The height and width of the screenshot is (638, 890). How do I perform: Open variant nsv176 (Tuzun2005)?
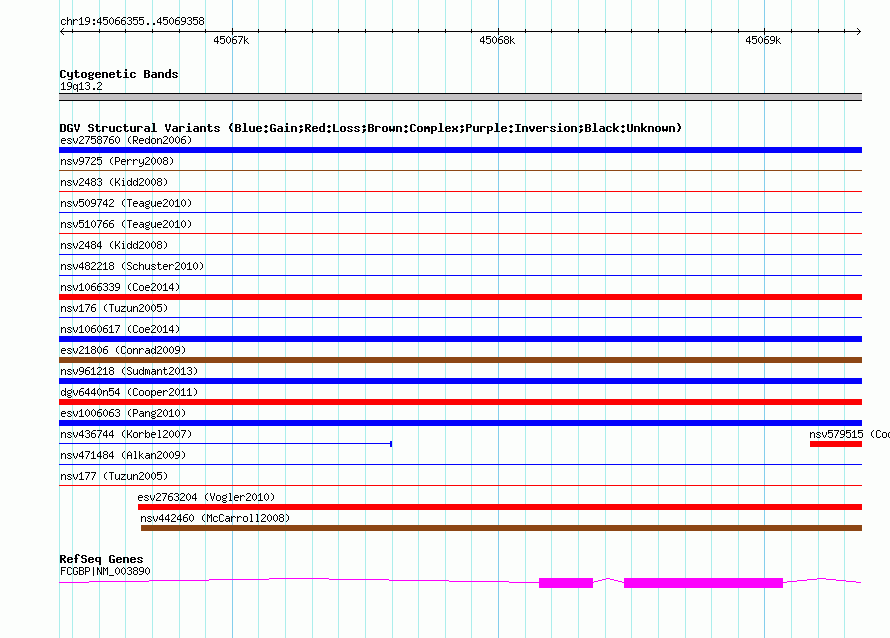114,308
